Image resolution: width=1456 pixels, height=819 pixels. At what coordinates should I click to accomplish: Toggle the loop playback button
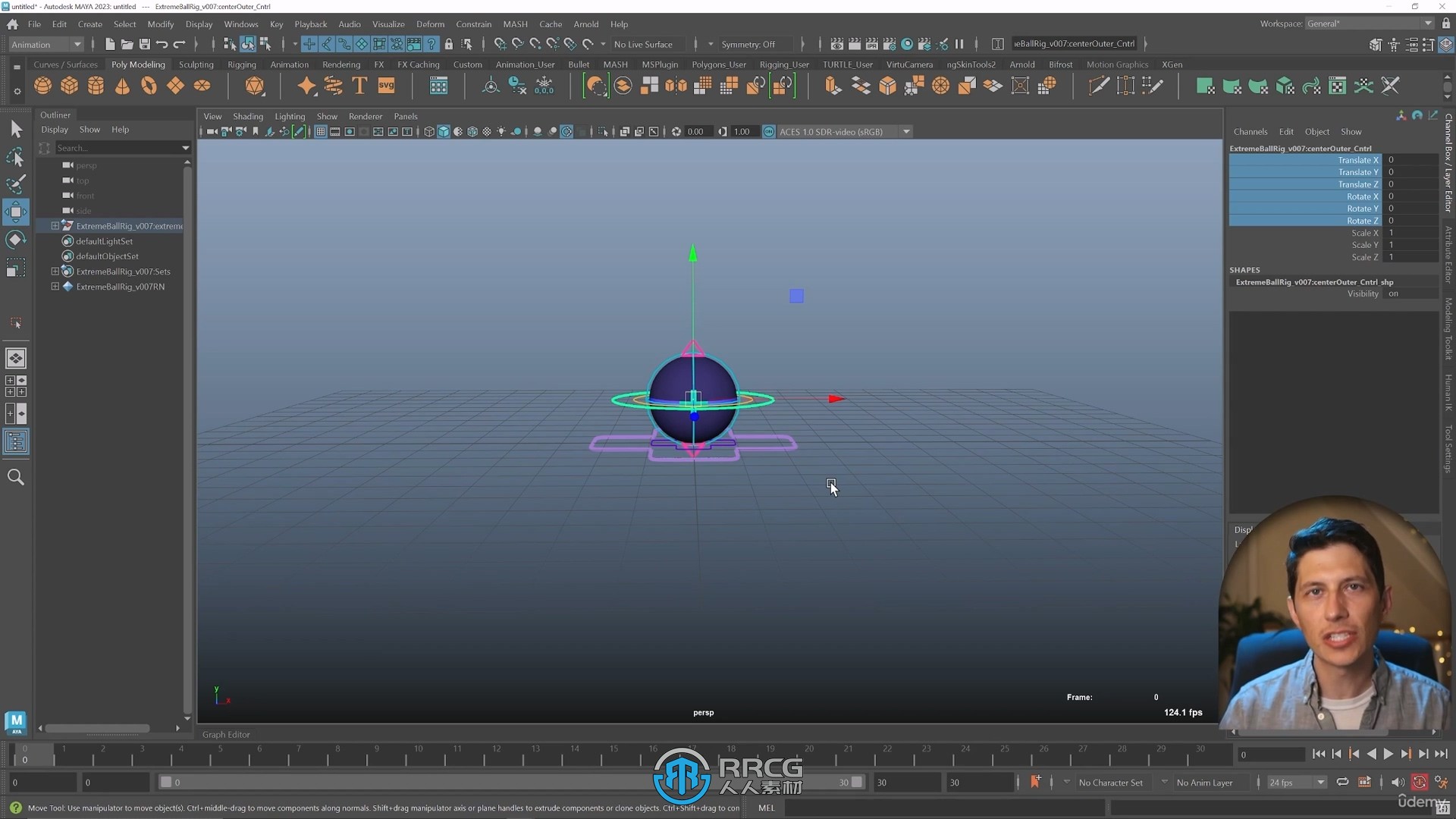pos(1342,782)
